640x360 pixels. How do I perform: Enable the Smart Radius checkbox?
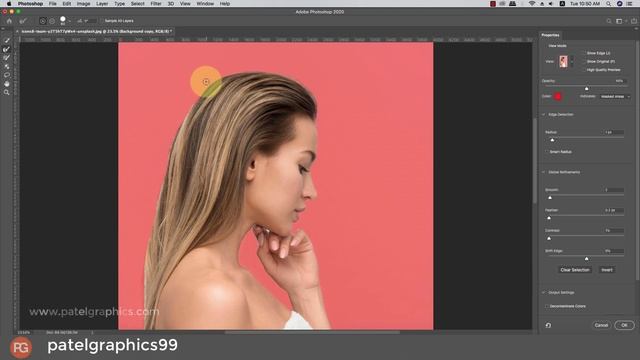[x=547, y=152]
